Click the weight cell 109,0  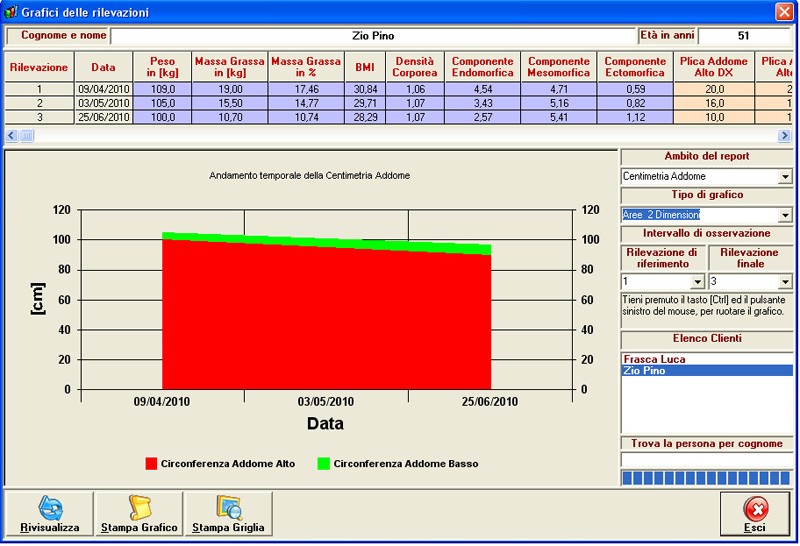point(162,89)
